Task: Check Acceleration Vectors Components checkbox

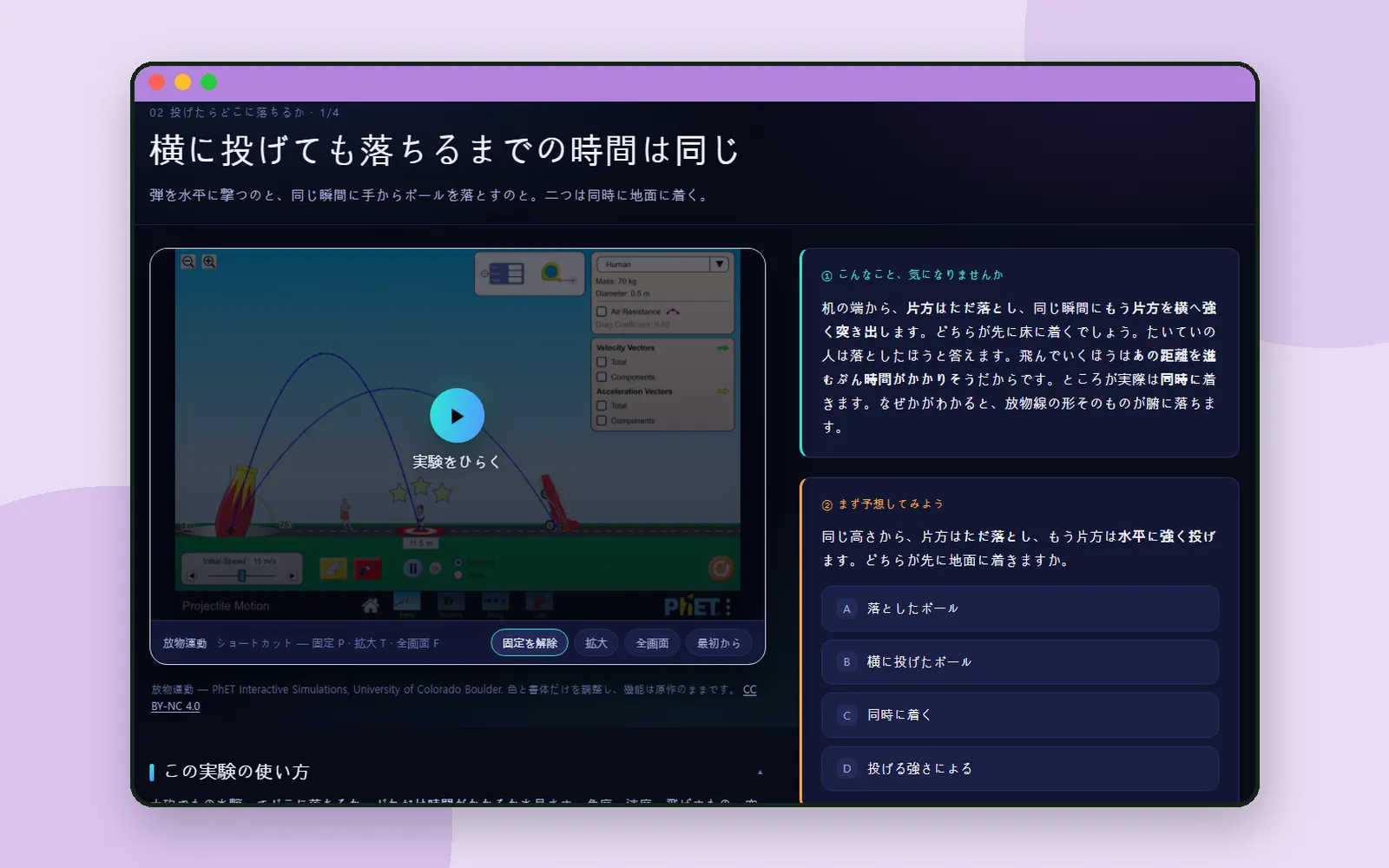Action: click(x=602, y=420)
